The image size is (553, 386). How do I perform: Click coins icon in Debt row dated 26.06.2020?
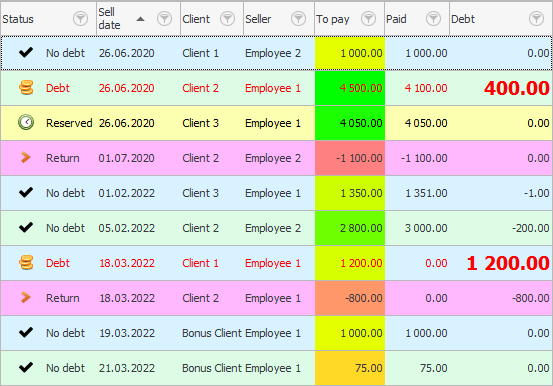[26, 88]
